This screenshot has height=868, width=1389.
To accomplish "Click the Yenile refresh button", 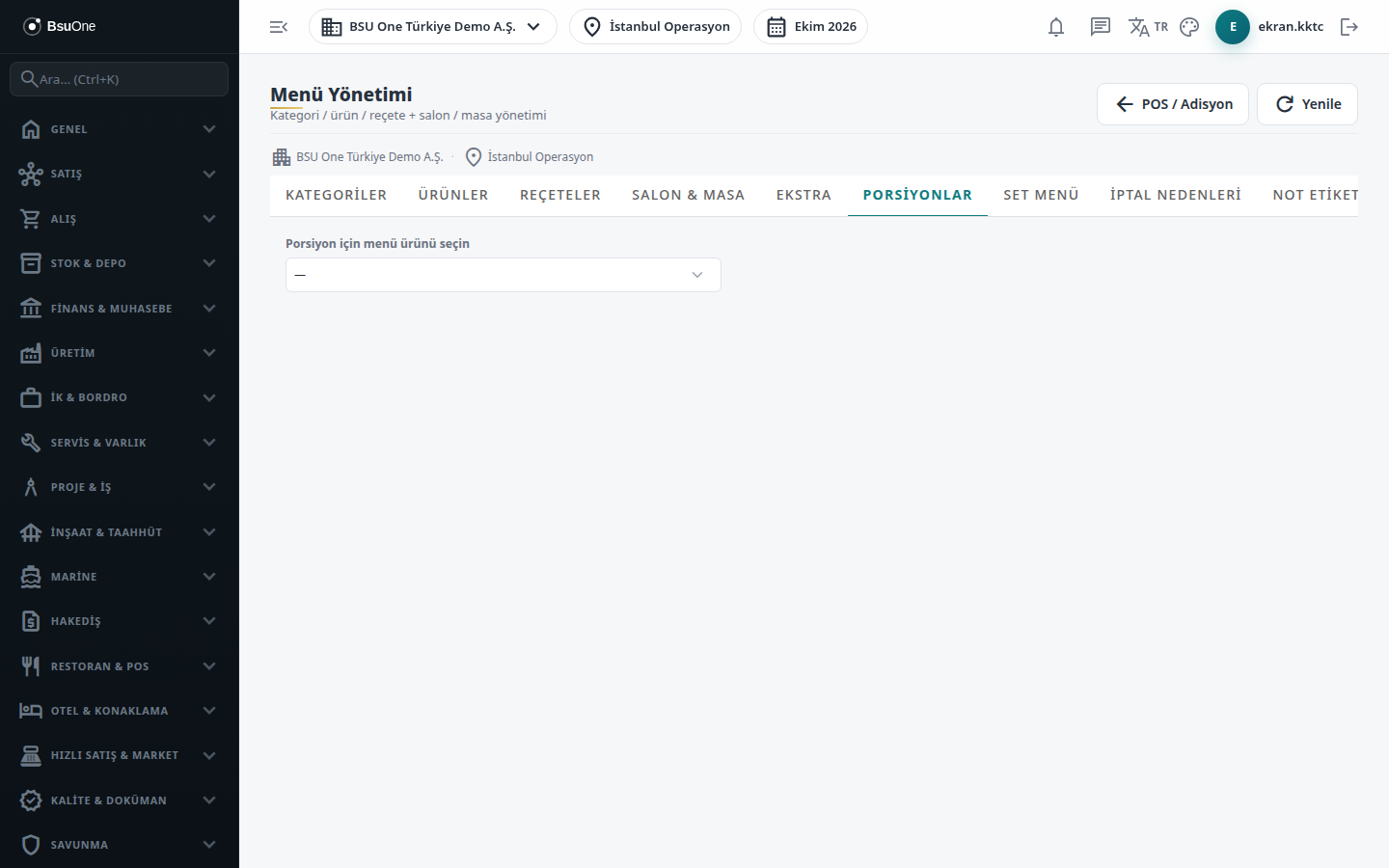I will click(1307, 104).
